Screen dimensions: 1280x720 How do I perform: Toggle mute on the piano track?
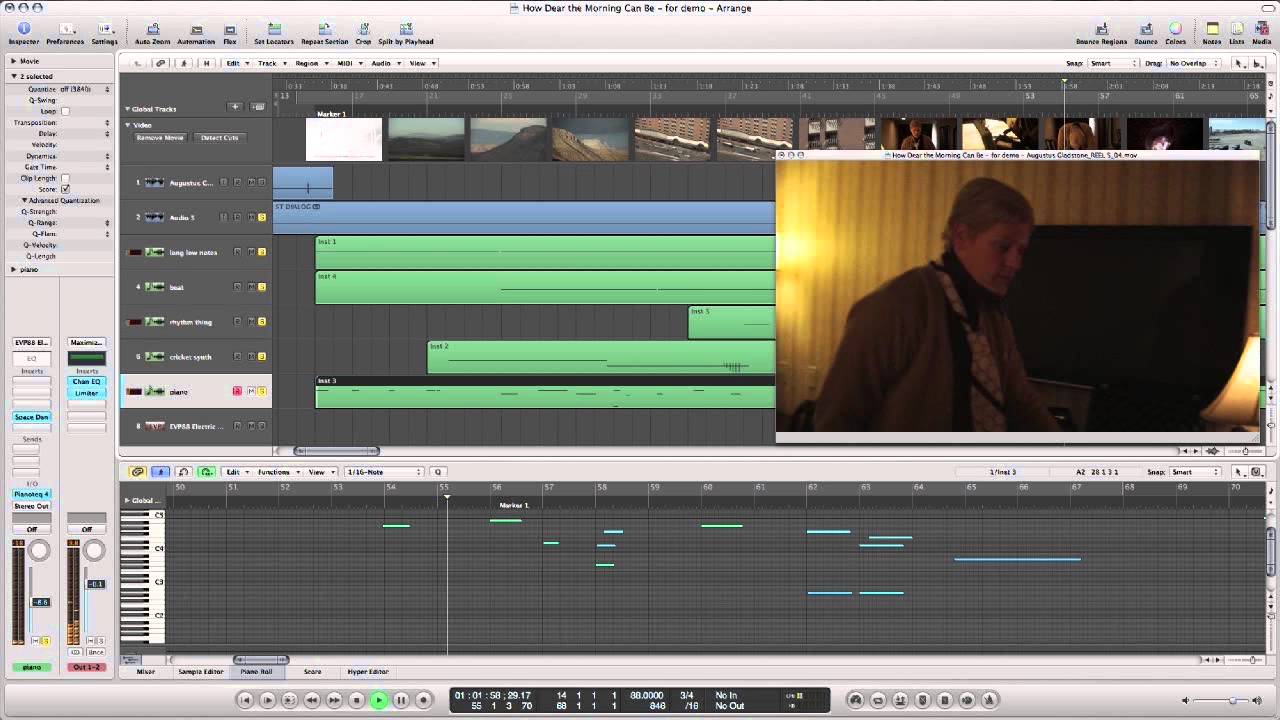(x=251, y=391)
